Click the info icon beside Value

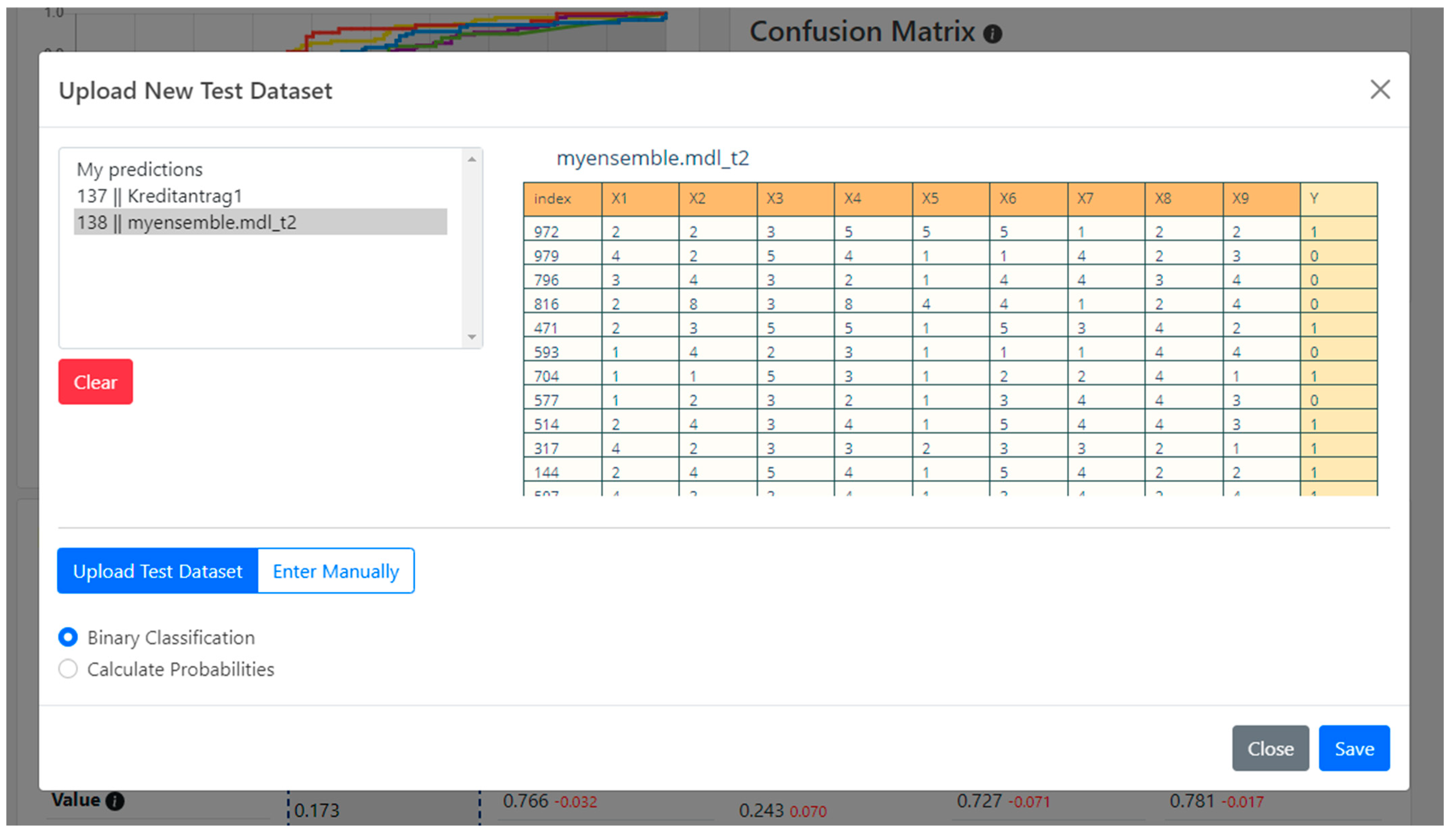point(115,800)
